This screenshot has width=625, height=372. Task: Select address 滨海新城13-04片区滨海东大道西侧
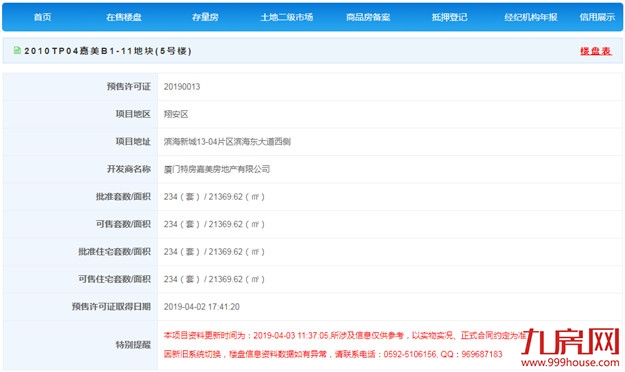(x=227, y=142)
